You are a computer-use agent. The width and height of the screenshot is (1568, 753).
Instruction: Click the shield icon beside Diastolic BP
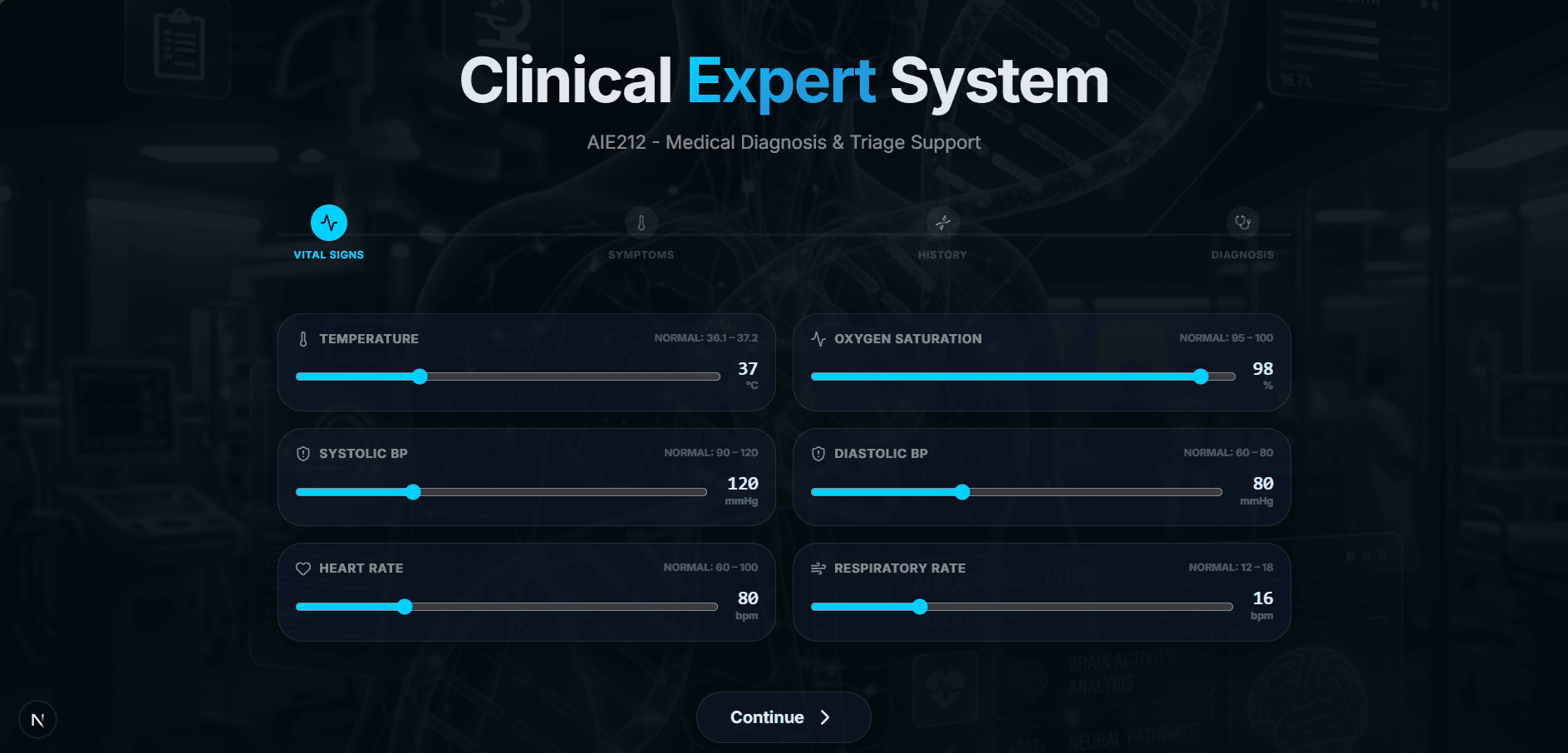pos(818,454)
